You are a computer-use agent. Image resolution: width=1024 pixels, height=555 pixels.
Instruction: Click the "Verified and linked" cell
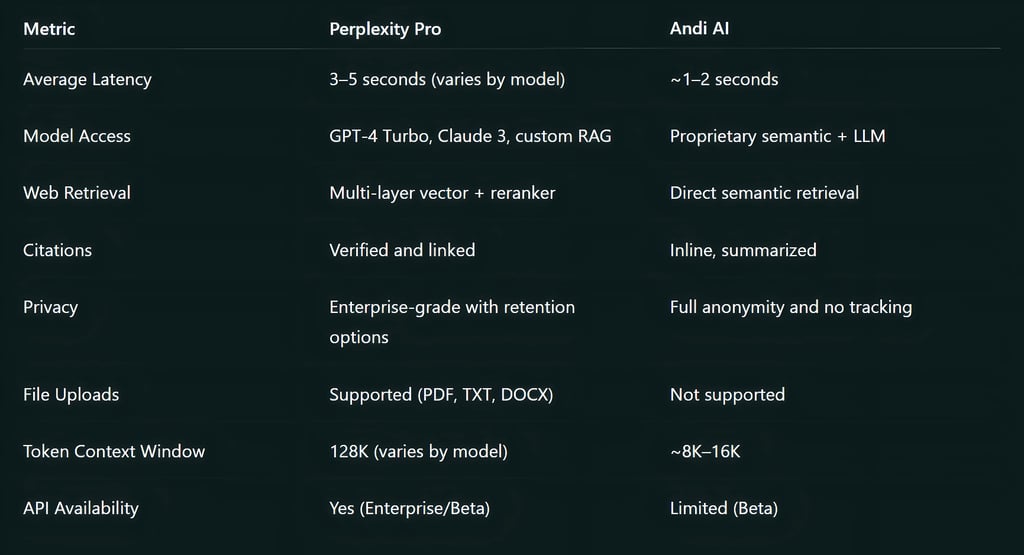[x=402, y=250]
